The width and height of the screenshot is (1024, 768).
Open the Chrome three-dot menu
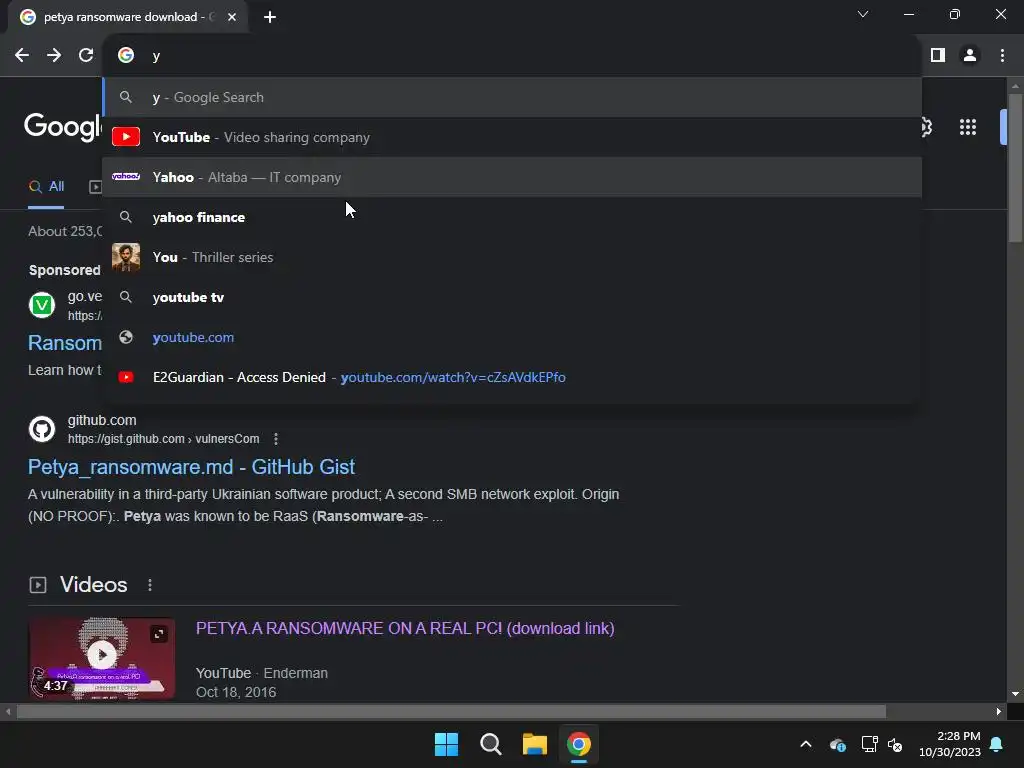point(1002,56)
